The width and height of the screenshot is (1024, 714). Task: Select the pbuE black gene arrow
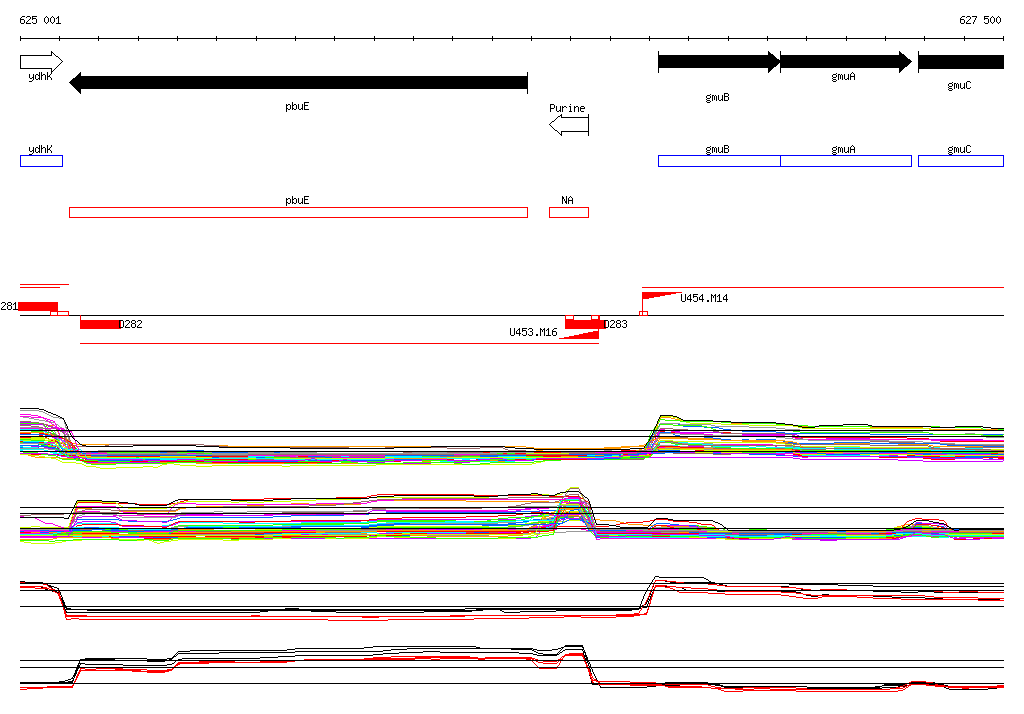click(298, 83)
